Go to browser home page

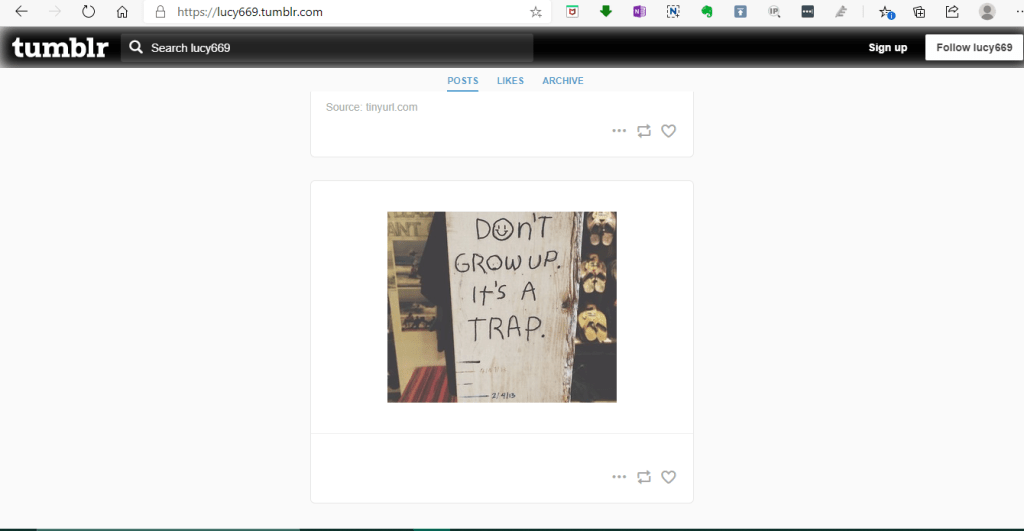tap(122, 12)
